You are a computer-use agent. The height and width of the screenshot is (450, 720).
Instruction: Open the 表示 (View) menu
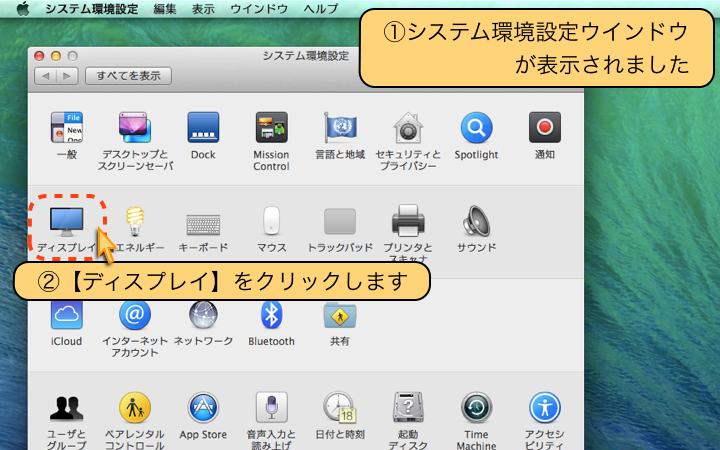click(203, 9)
